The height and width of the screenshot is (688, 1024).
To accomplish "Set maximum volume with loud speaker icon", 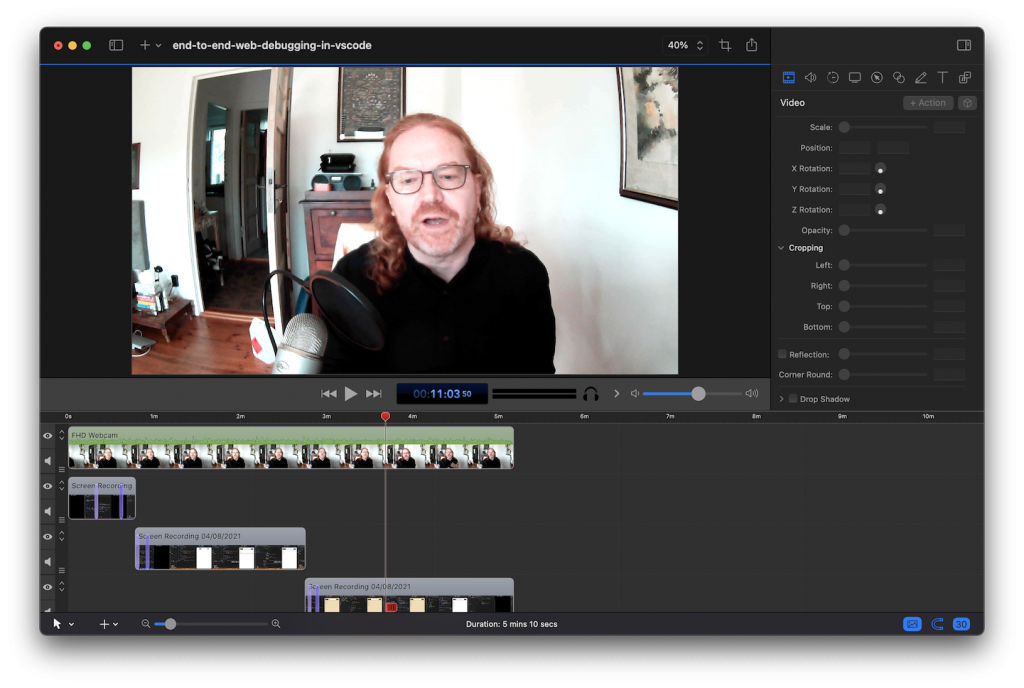I will click(x=752, y=394).
